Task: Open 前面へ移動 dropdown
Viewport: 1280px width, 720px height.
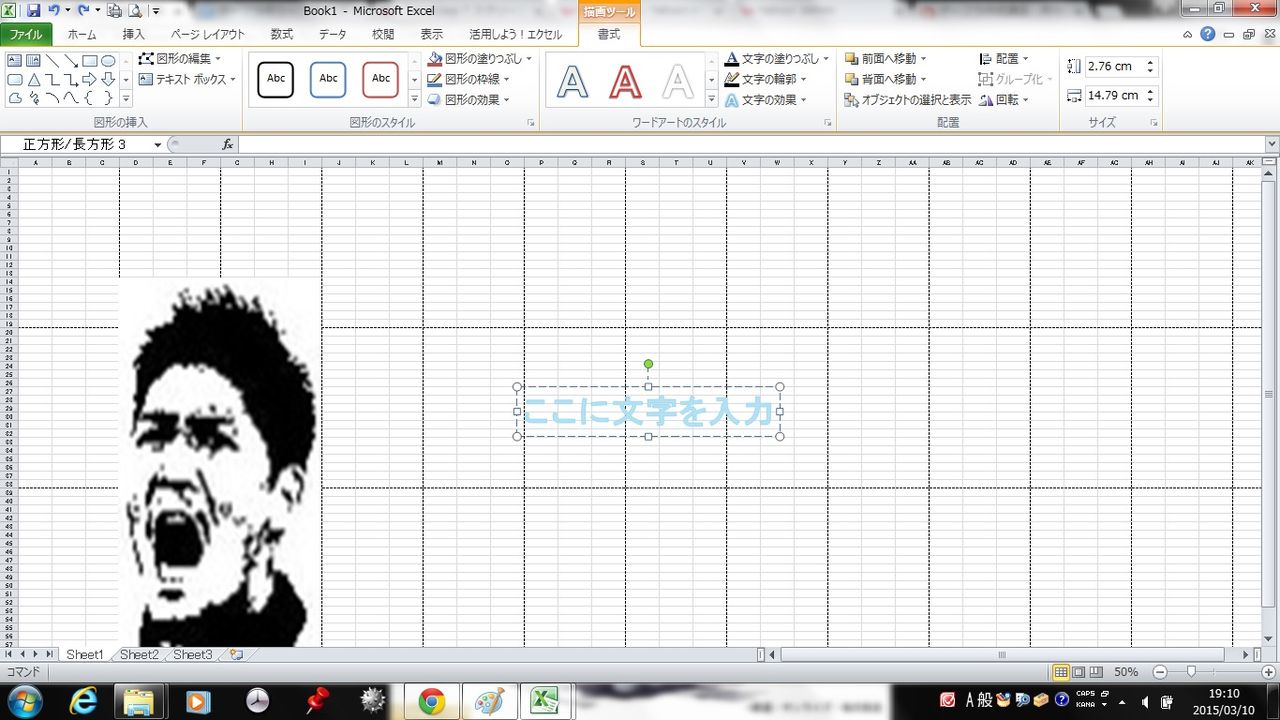Action: click(x=885, y=59)
